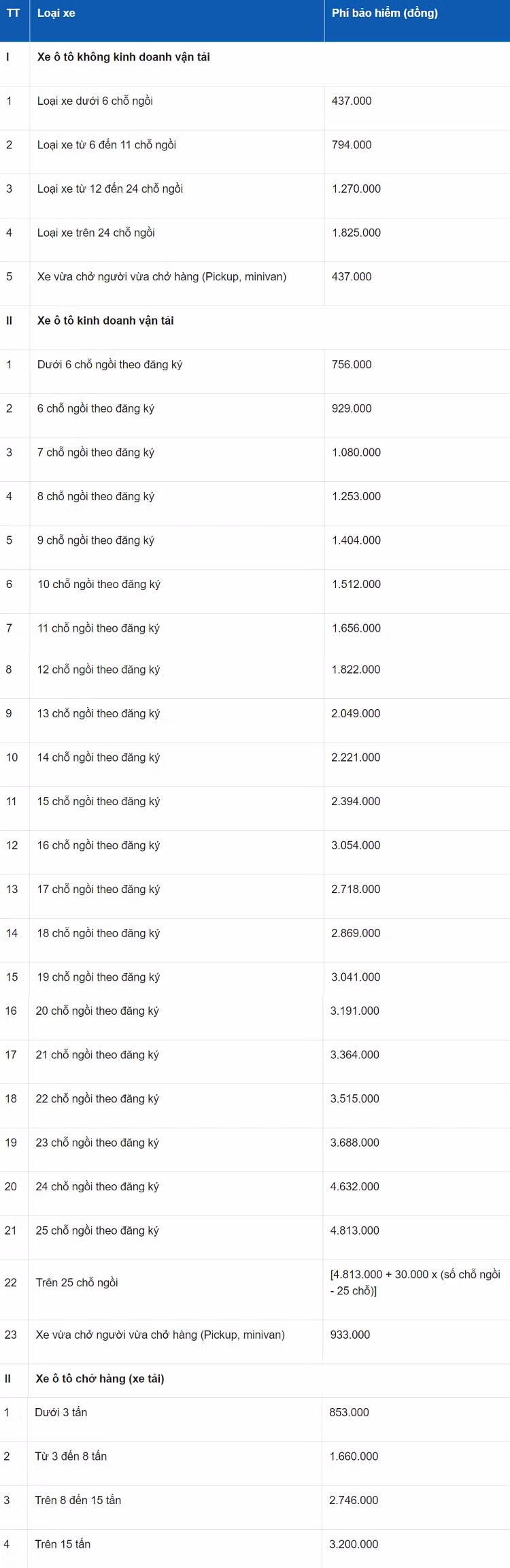This screenshot has height=1568, width=510.
Task: Select the "Xe ô tô kinh doanh vận tải" heading
Action: [105, 321]
